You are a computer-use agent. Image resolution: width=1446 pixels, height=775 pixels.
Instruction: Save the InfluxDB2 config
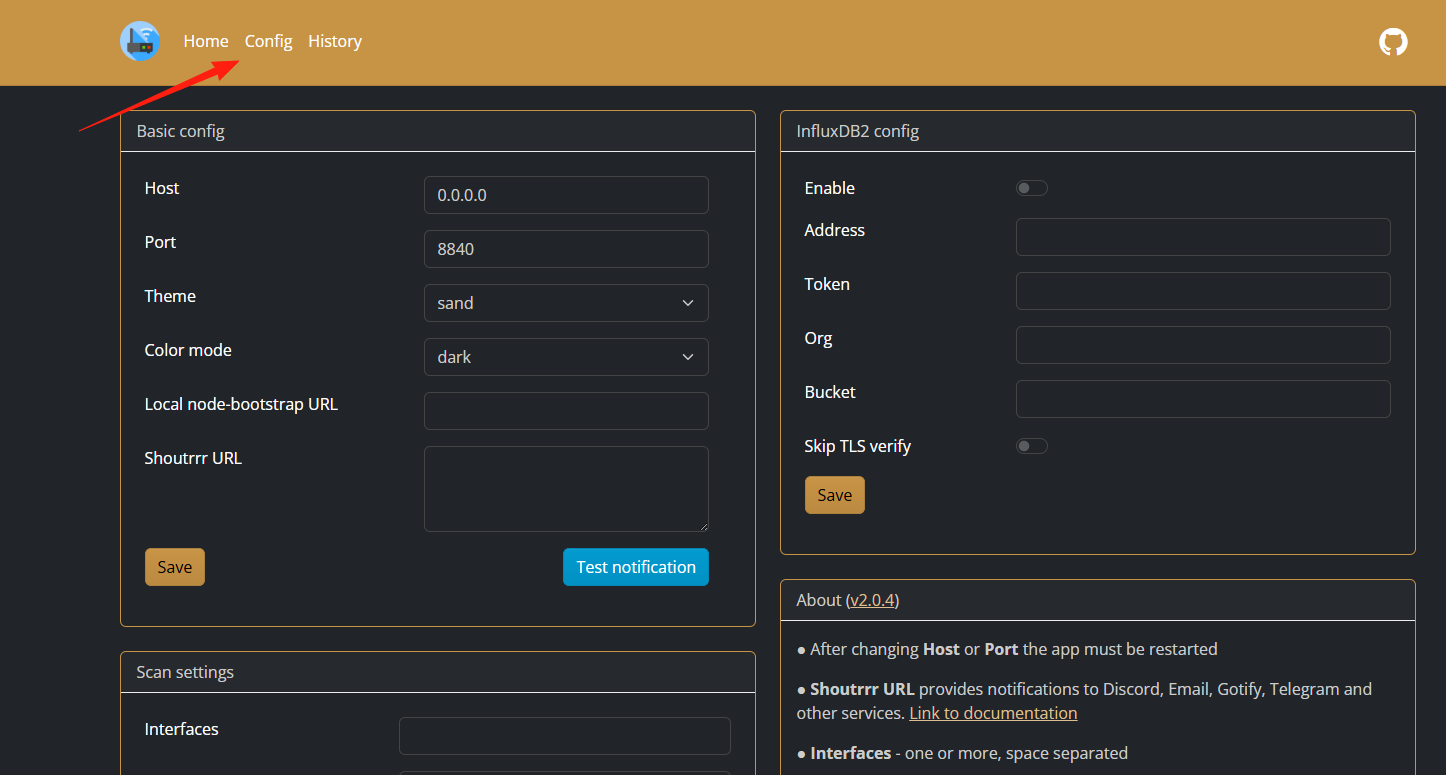835,495
